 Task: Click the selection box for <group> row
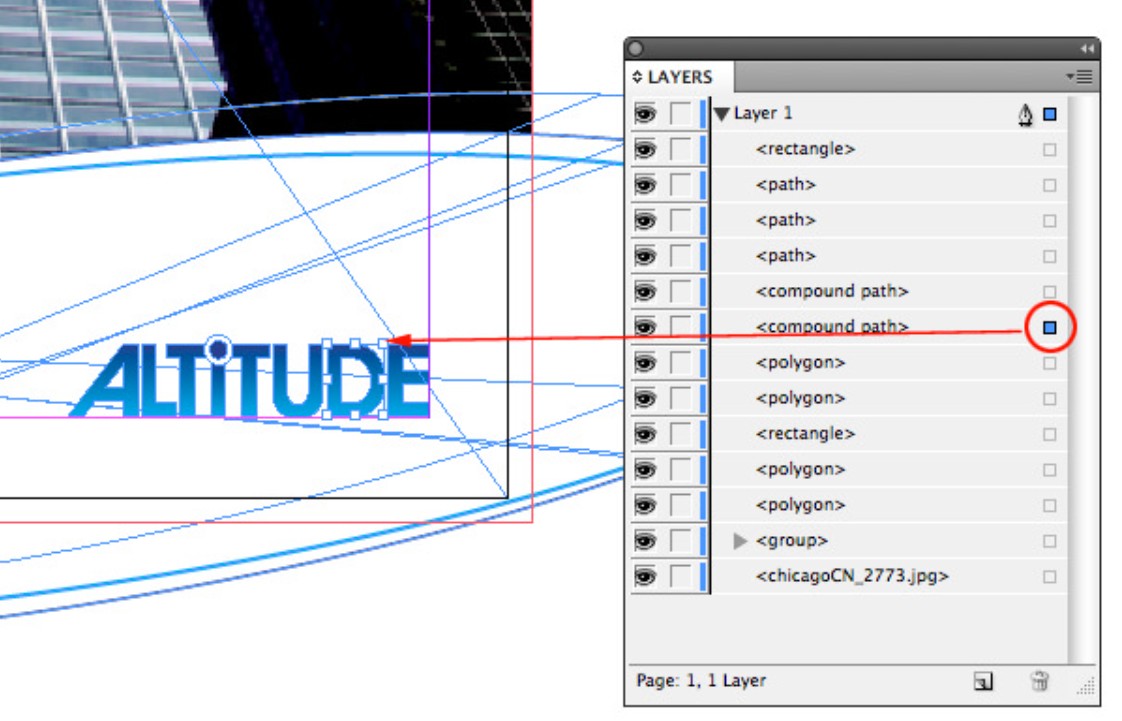pyautogui.click(x=1049, y=541)
